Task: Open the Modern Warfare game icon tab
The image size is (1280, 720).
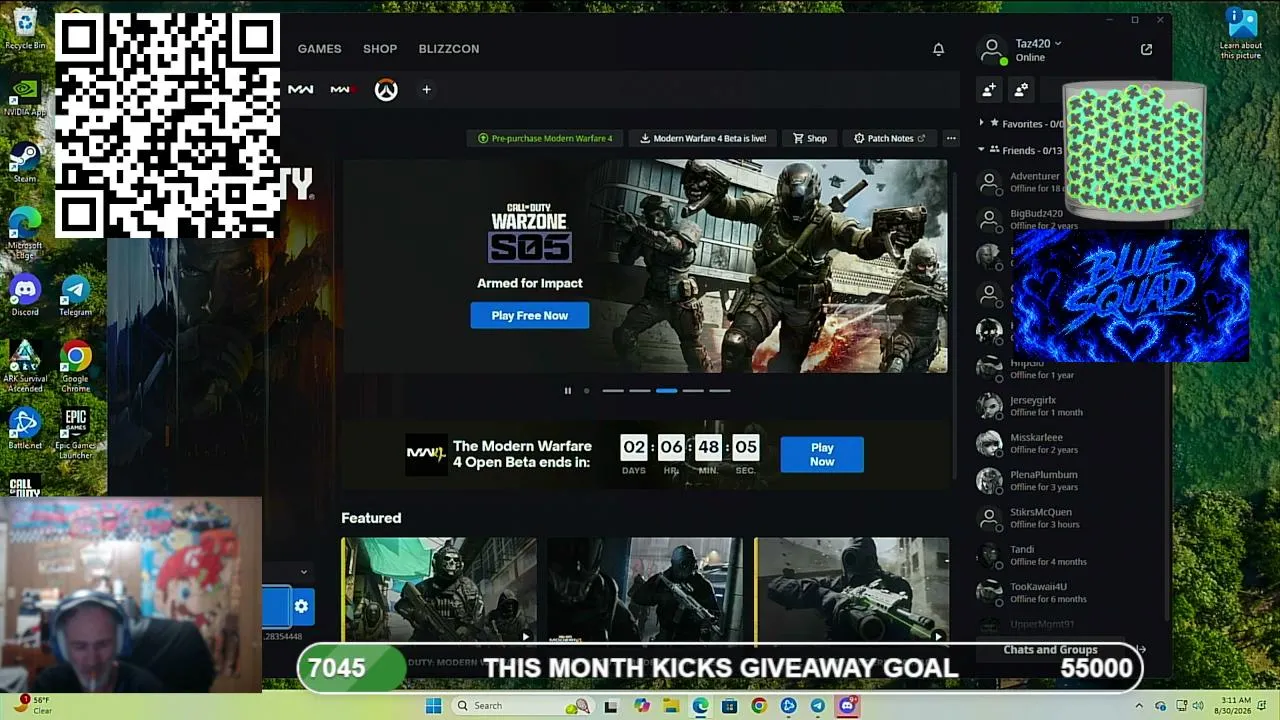Action: click(x=300, y=90)
